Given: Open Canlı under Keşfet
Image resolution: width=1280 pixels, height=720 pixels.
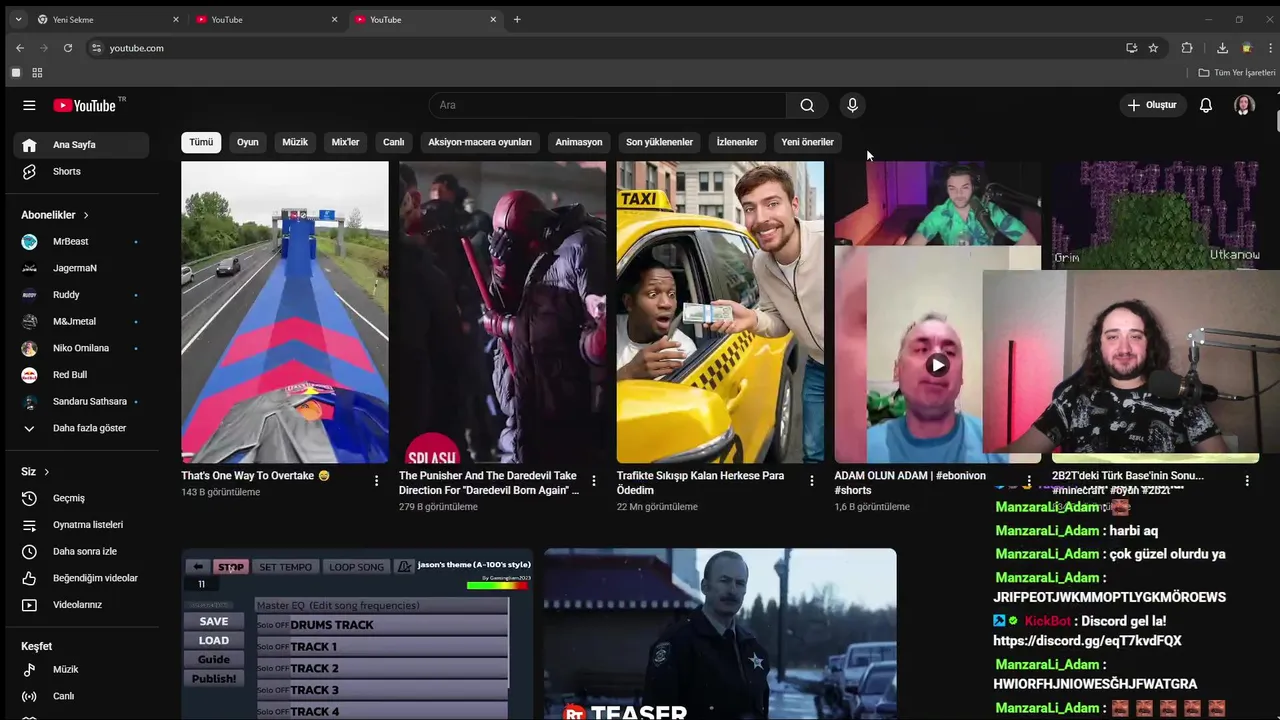Looking at the screenshot, I should pyautogui.click(x=81, y=696).
